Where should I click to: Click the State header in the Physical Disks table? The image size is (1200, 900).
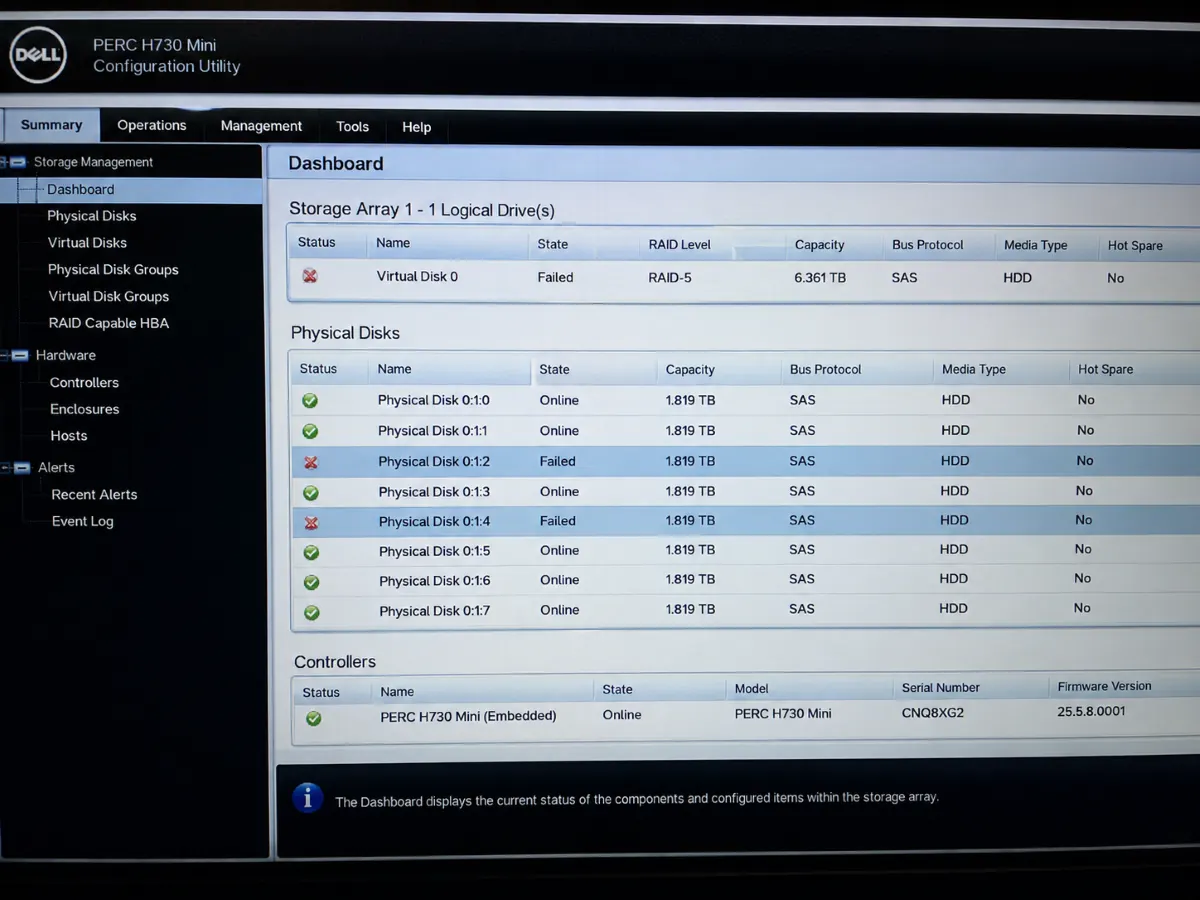tap(554, 370)
